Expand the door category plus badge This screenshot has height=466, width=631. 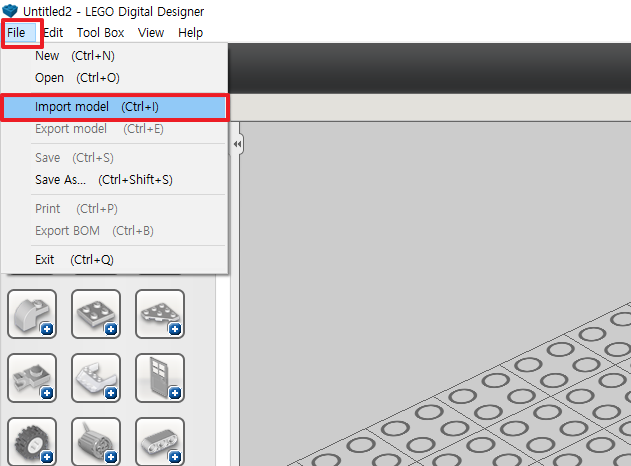[175, 393]
